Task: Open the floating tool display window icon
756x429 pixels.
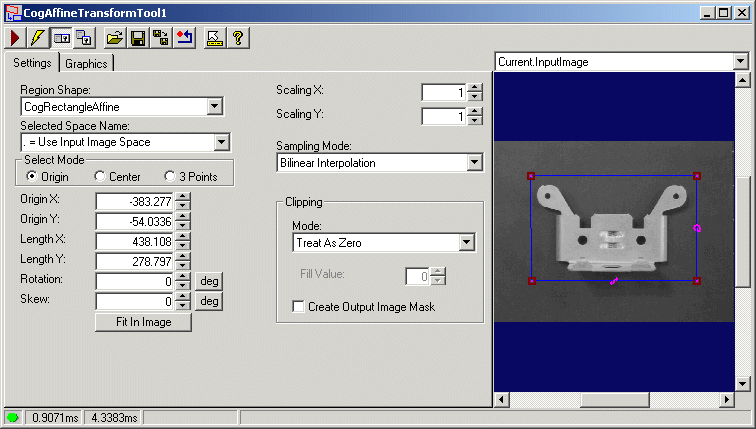Action: coord(84,38)
